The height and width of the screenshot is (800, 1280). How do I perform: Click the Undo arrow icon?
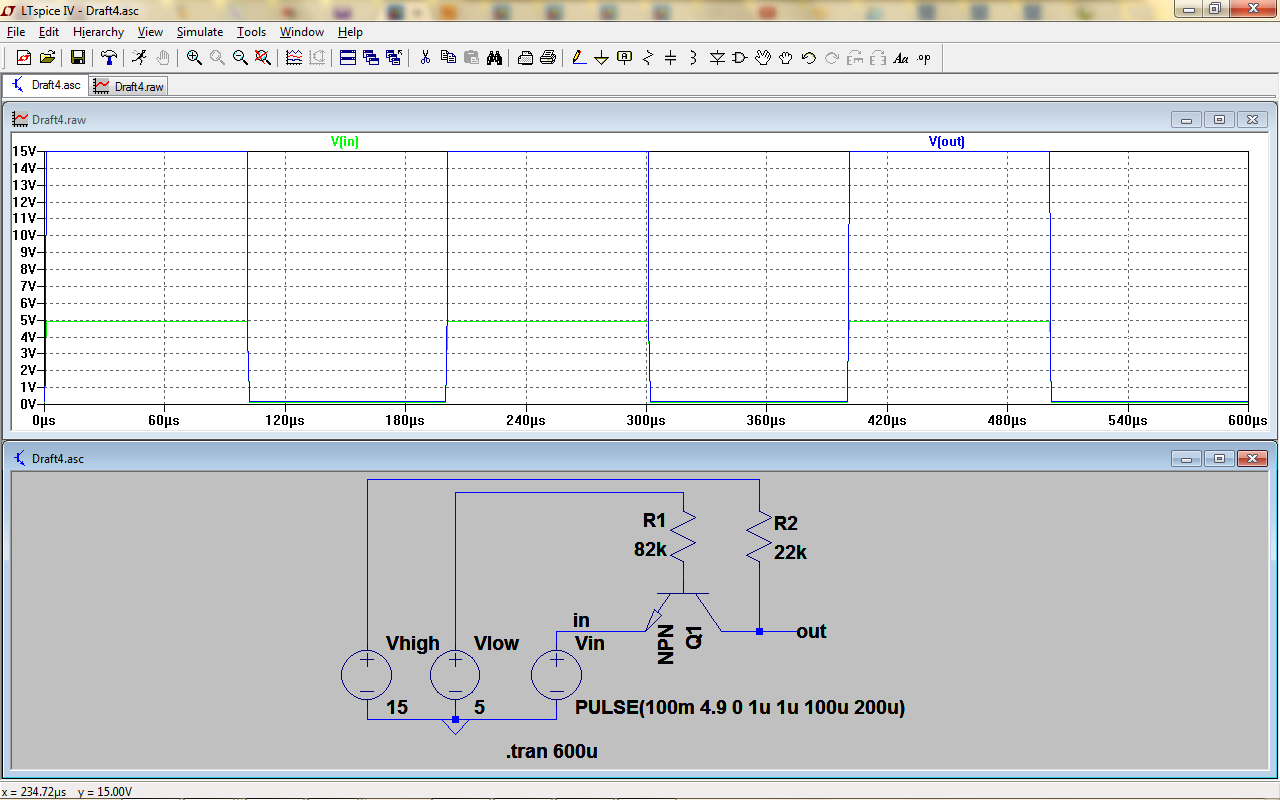click(808, 58)
